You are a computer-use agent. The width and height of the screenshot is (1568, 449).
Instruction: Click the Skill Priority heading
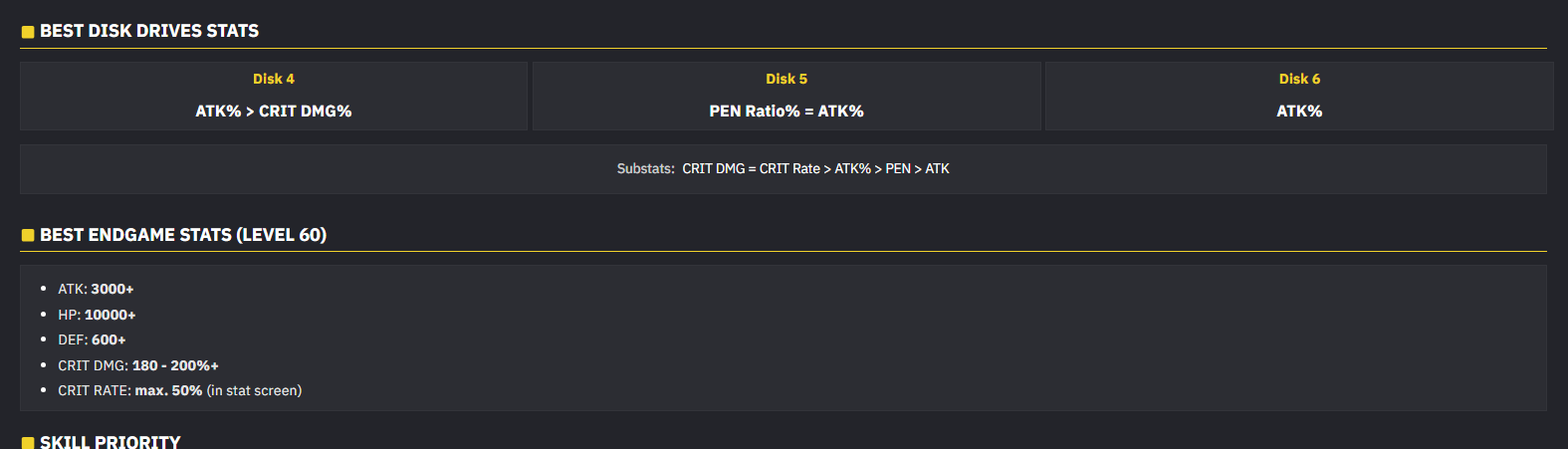(x=111, y=442)
